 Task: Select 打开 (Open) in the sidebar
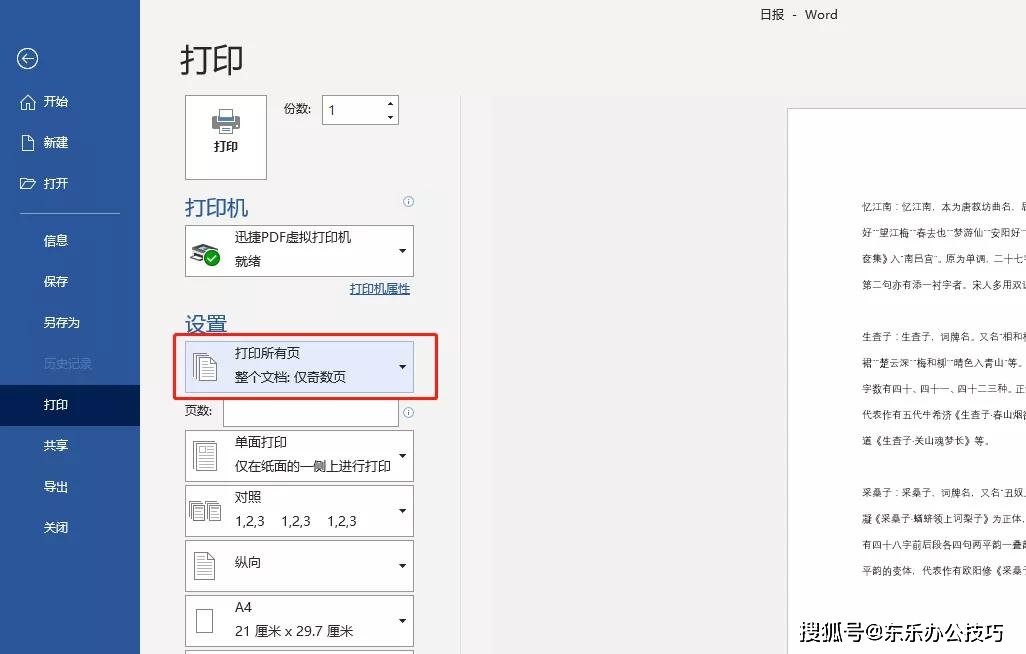point(56,183)
